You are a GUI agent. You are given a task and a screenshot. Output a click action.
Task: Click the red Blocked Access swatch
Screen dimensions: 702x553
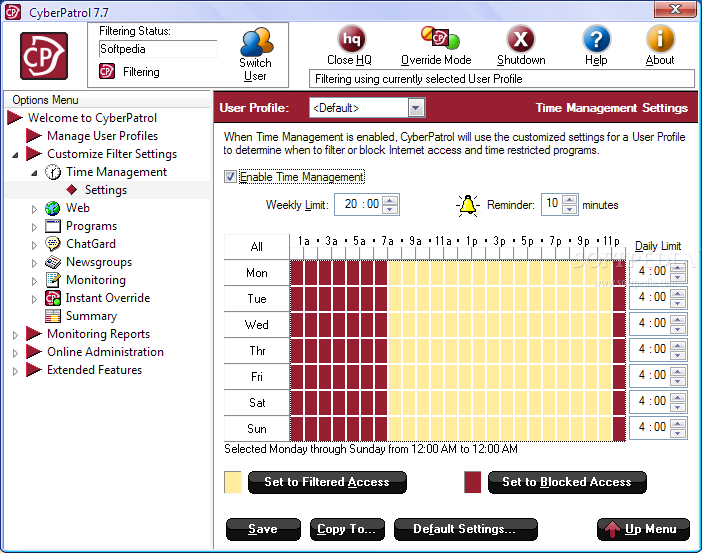[x=473, y=482]
